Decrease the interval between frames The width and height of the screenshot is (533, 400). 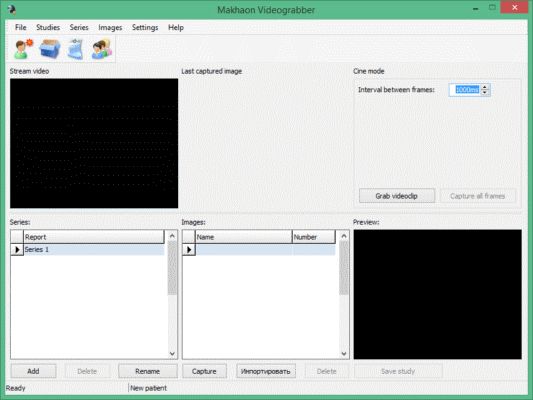(x=485, y=93)
